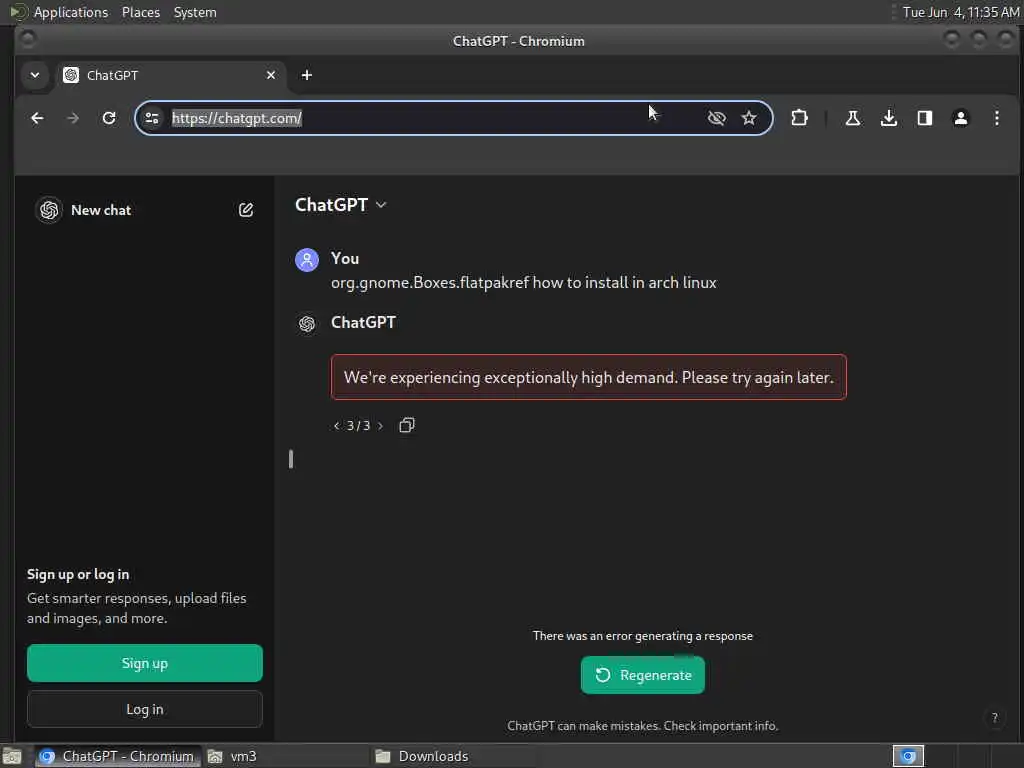This screenshot has width=1024, height=768.
Task: Open the tab search dropdown arrow
Action: 35,75
